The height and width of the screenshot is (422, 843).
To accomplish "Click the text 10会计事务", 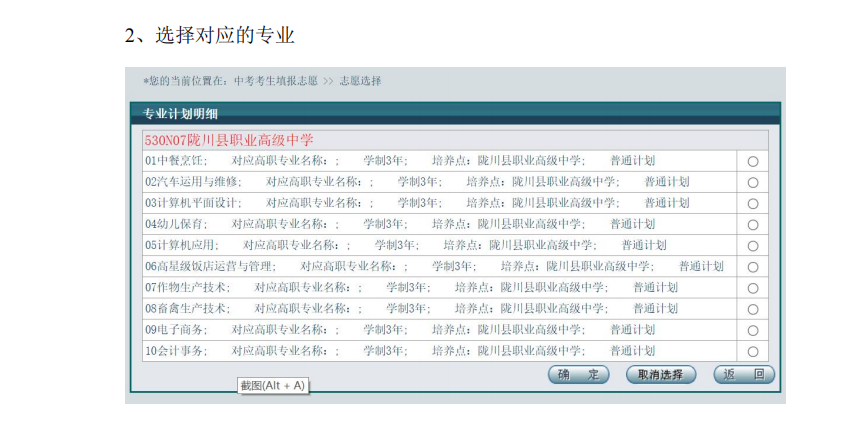I will [176, 351].
